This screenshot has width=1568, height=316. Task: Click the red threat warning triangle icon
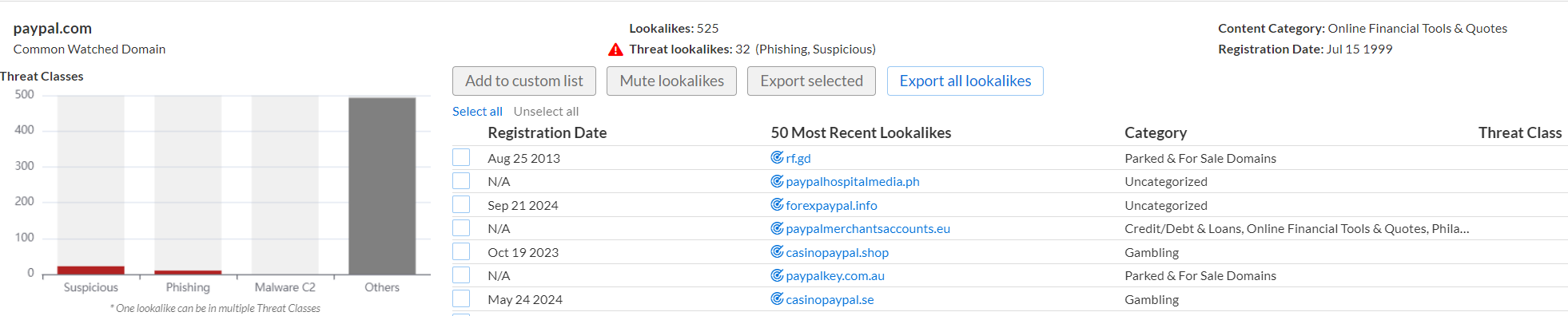615,49
